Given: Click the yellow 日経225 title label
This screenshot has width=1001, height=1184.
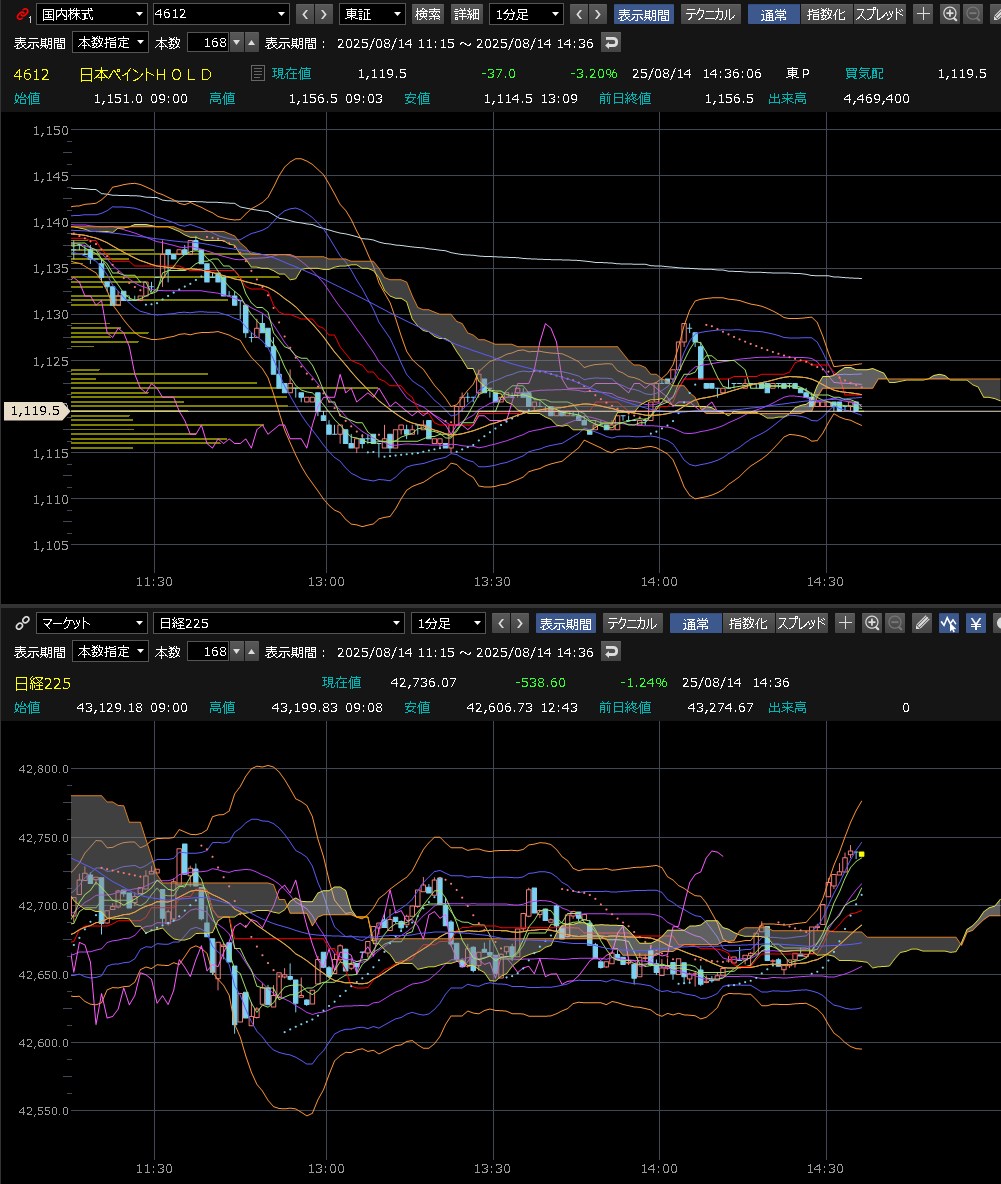Looking at the screenshot, I should [x=42, y=683].
